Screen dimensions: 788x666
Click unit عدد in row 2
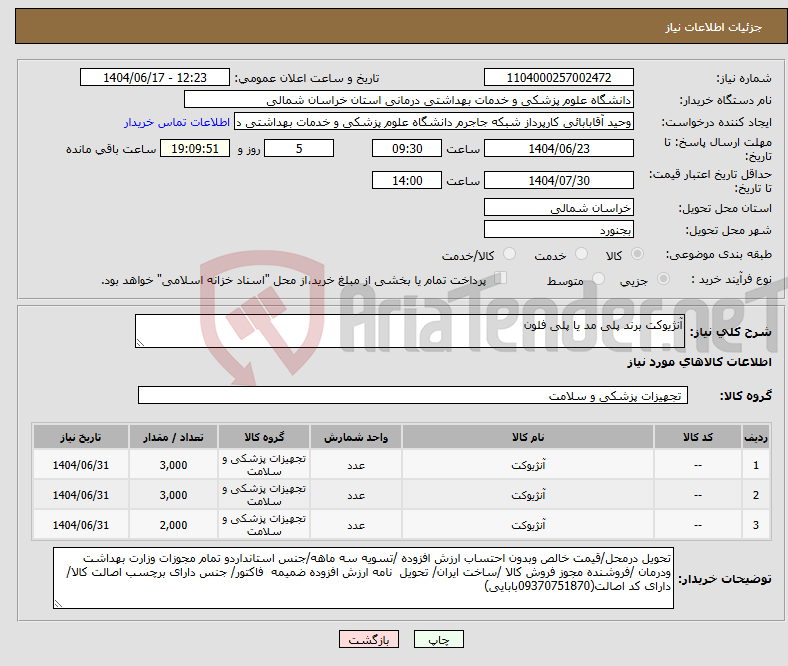[x=356, y=495]
